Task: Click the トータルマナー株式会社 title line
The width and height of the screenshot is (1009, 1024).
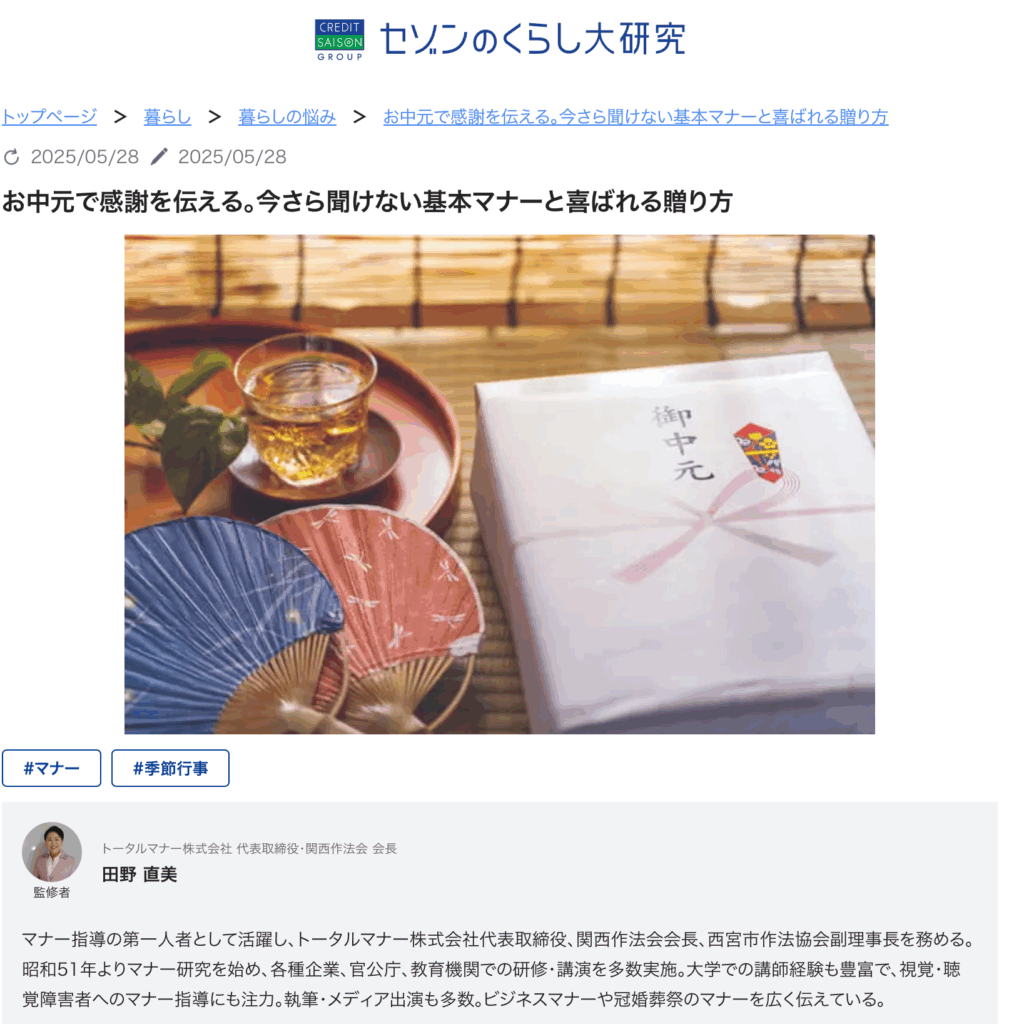Action: 249,848
